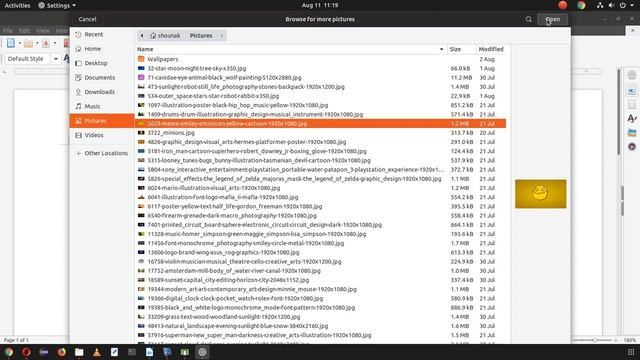Viewport: 640px width, 360px height.
Task: Select 13606-logo-brand-wing-asus_rog file
Action: [x=320, y=252]
